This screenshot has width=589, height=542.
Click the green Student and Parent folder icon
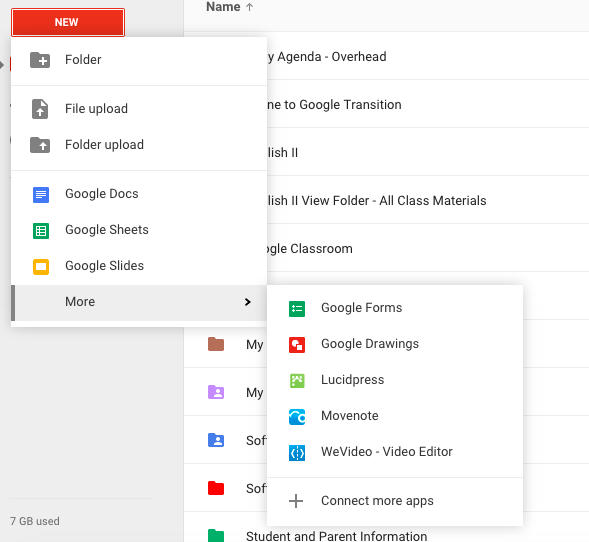click(216, 536)
